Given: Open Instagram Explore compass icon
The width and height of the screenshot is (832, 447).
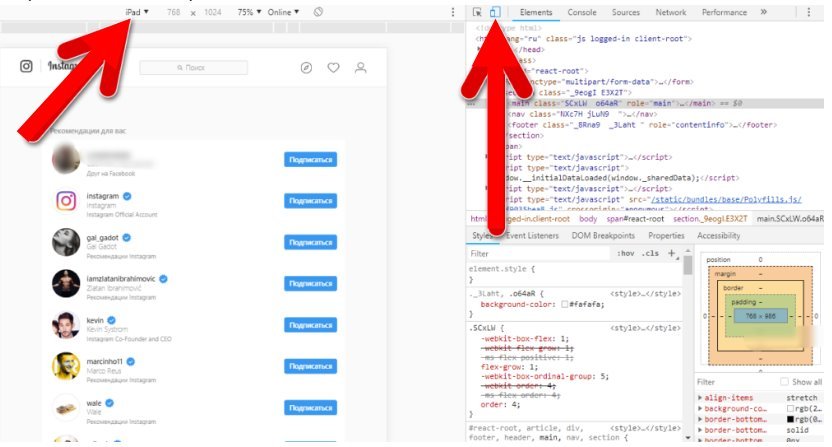Looking at the screenshot, I should click(306, 67).
